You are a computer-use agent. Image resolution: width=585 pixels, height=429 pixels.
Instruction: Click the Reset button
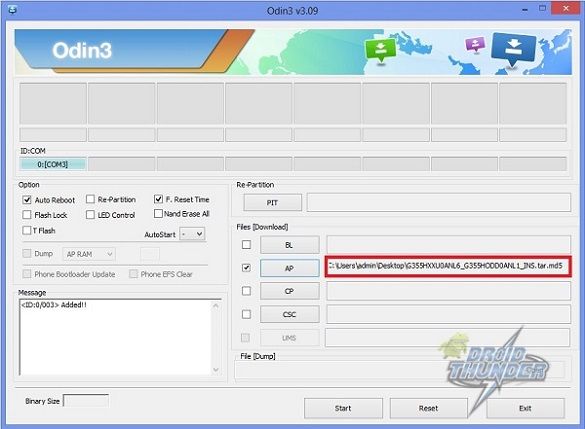428,408
